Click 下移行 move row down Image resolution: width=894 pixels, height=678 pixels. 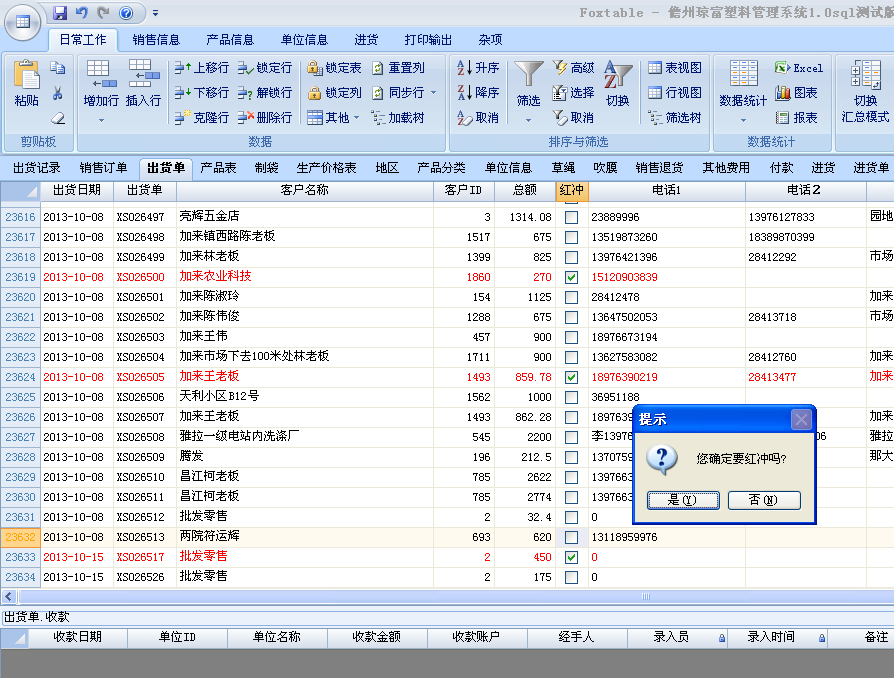click(202, 92)
